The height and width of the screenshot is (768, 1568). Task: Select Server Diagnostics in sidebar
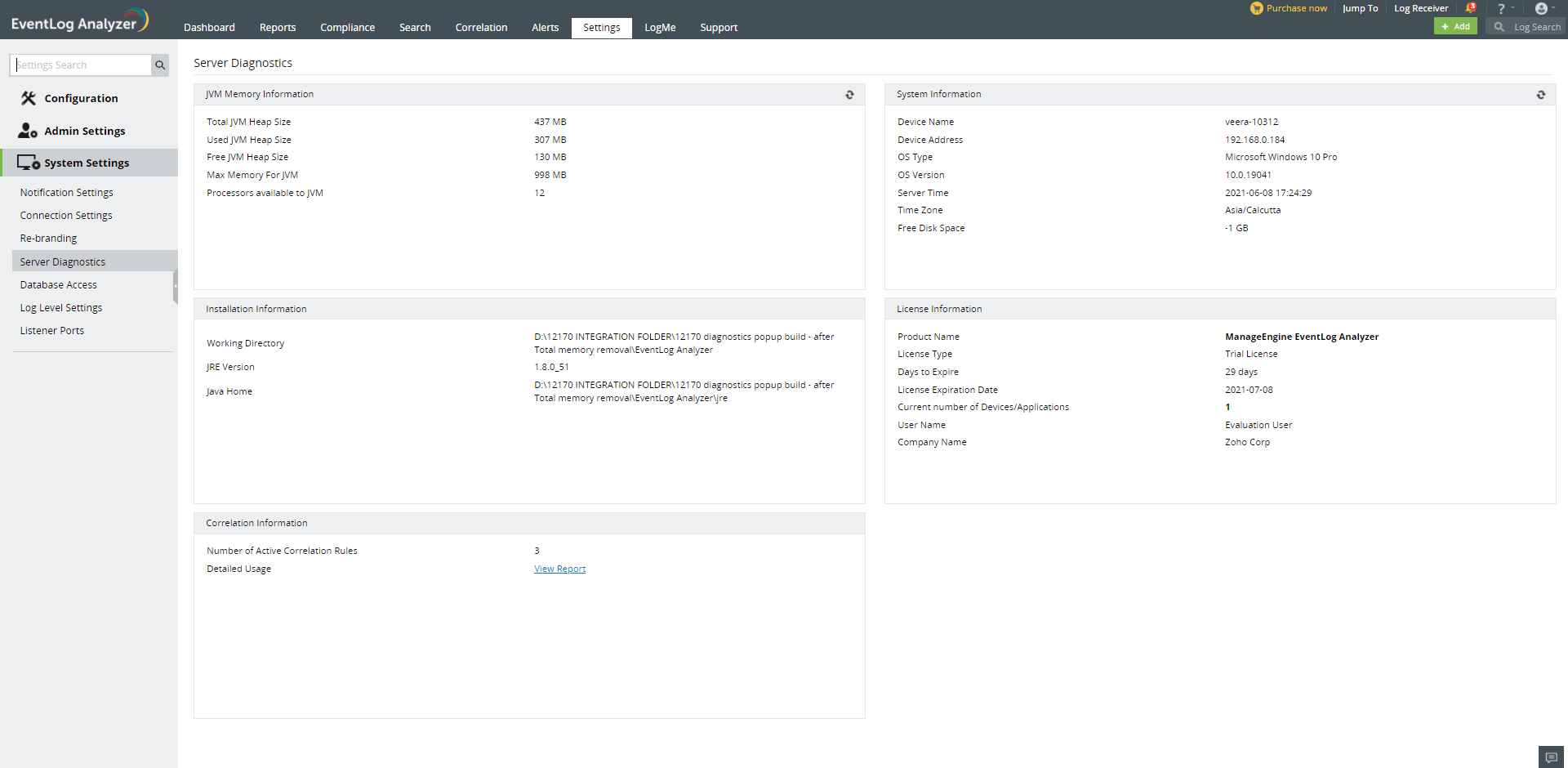pos(95,261)
